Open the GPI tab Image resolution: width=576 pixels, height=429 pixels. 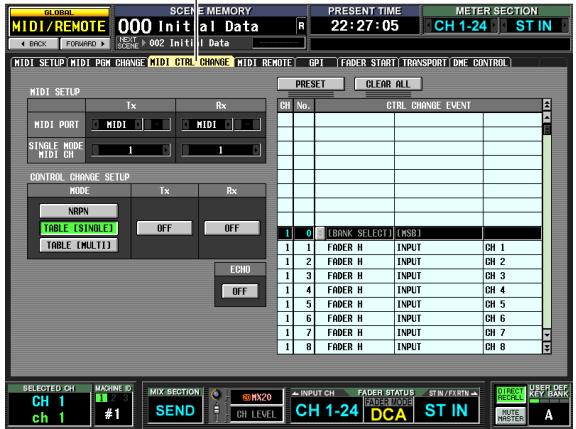pos(316,63)
